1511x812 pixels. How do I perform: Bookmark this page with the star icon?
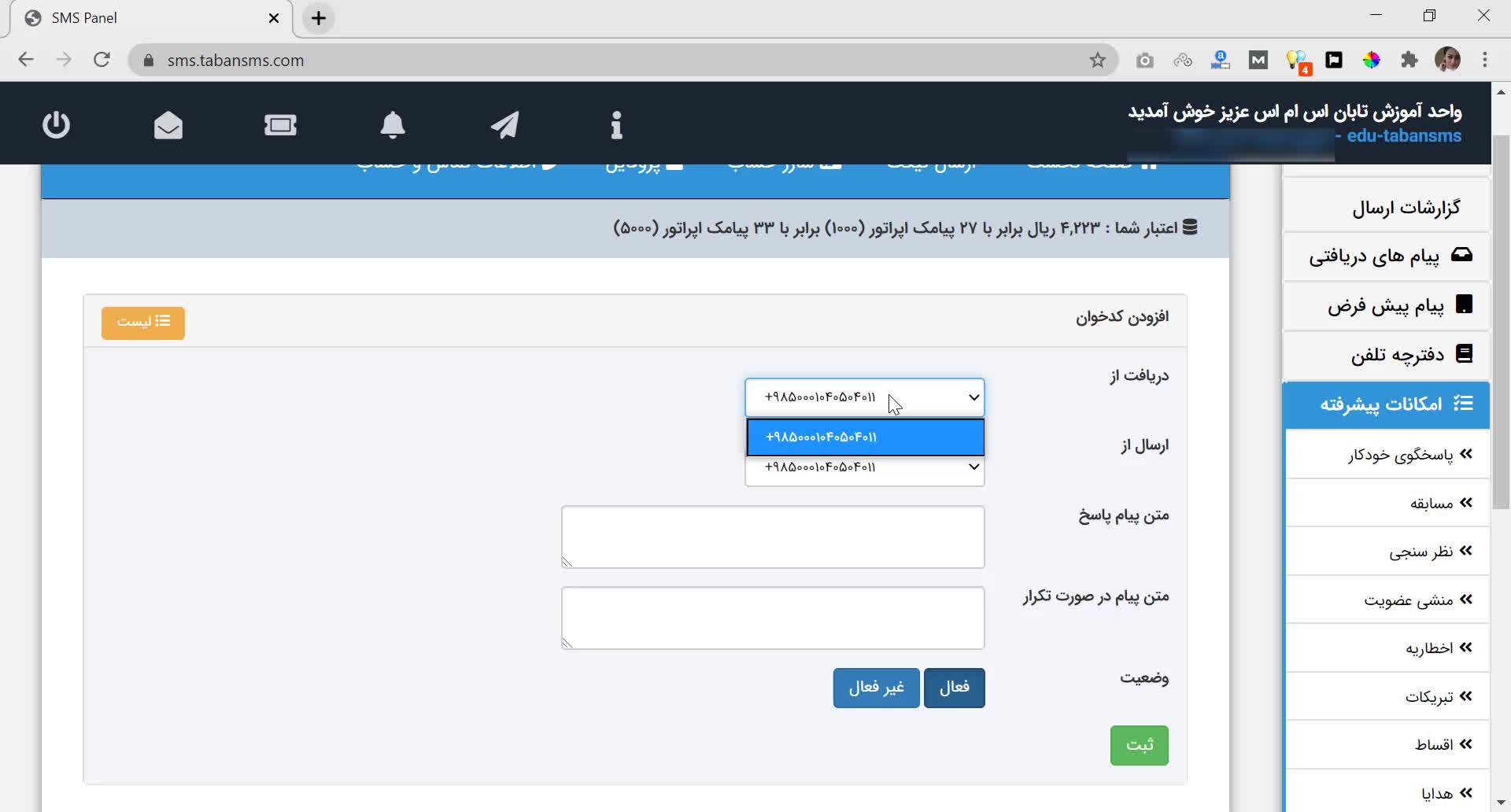click(x=1098, y=60)
